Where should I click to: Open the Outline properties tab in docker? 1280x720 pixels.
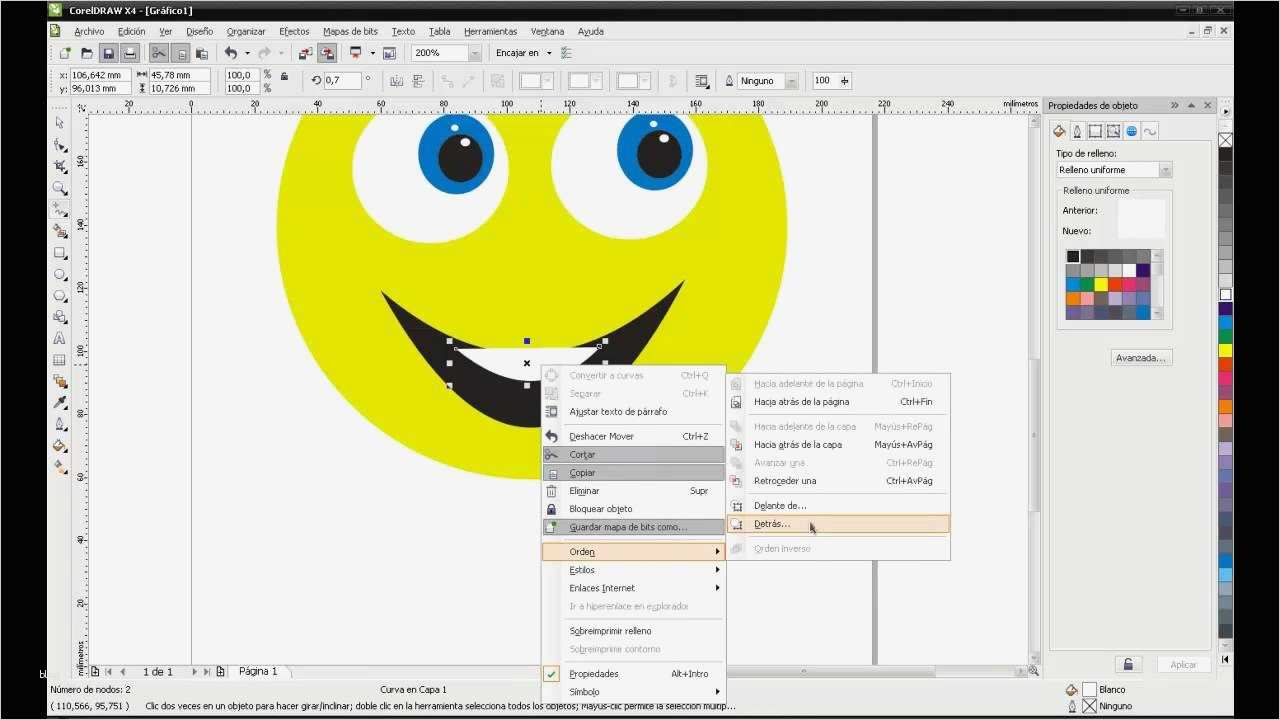click(1077, 131)
